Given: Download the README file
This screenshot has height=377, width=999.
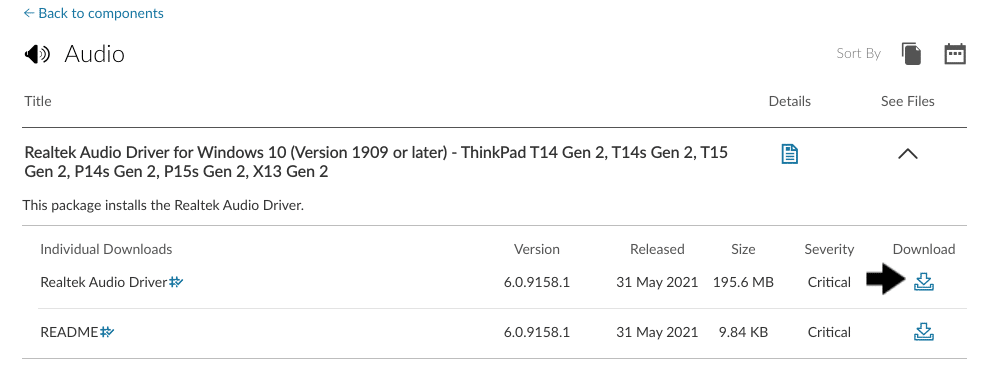Looking at the screenshot, I should [924, 332].
